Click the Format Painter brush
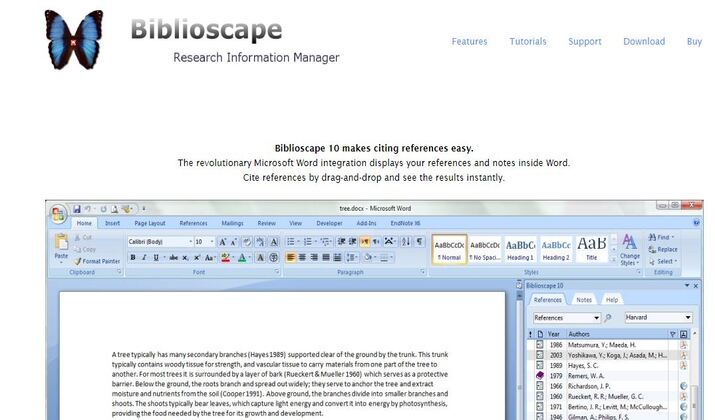The height and width of the screenshot is (420, 715). click(x=78, y=261)
